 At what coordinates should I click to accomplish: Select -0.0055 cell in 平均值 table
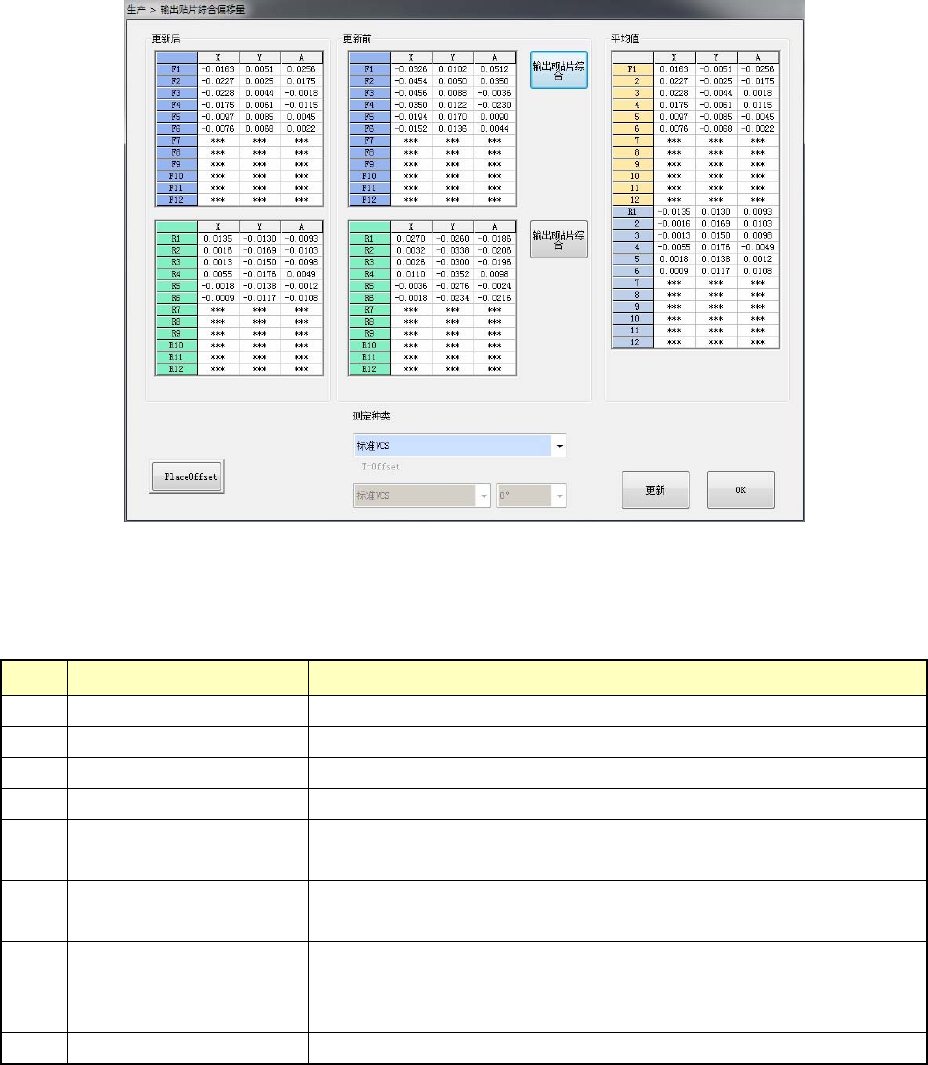coord(675,247)
